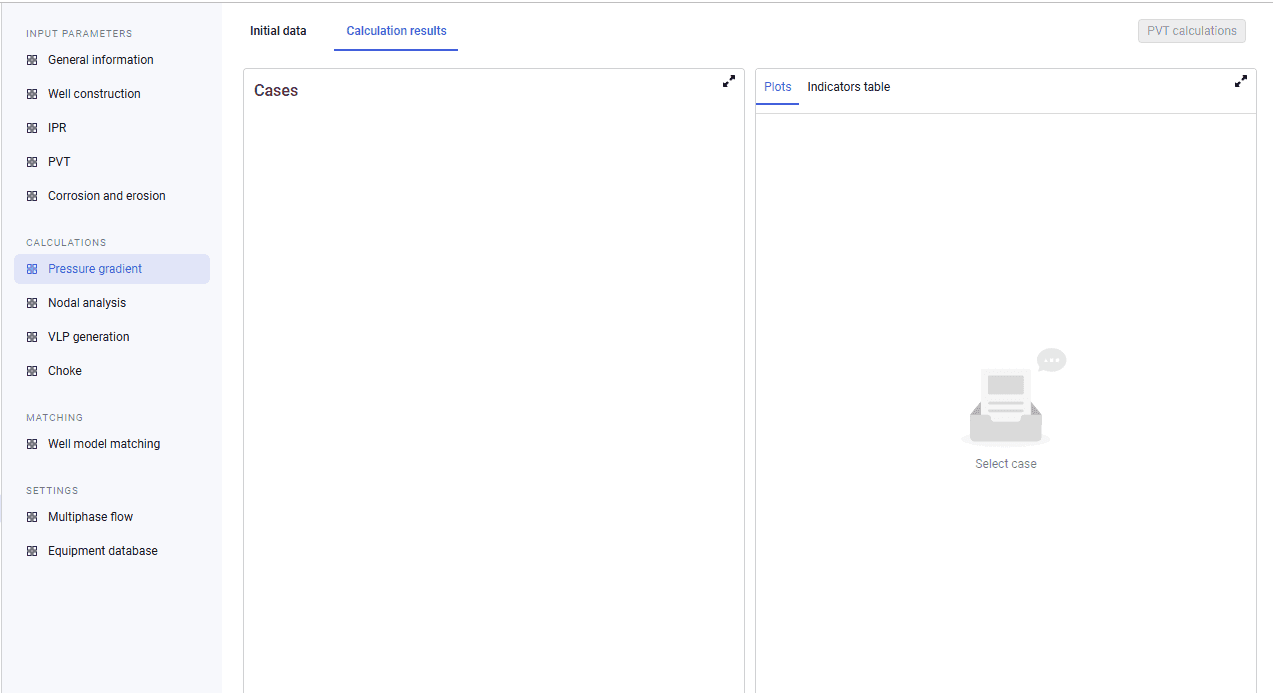Switch to the Indicators table tab
1273x693 pixels.
point(849,87)
